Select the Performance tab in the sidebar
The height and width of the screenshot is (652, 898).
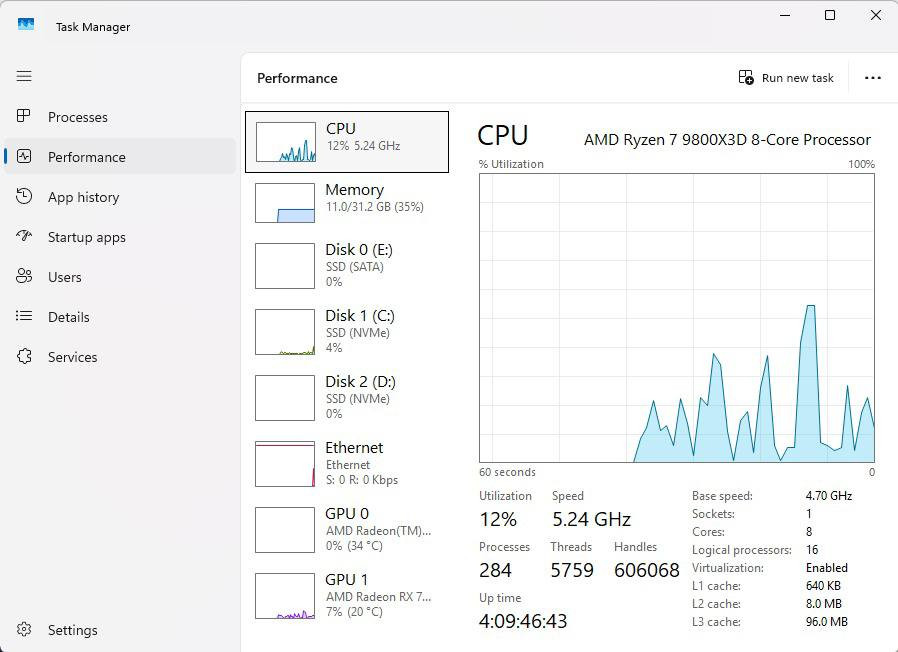(87, 157)
